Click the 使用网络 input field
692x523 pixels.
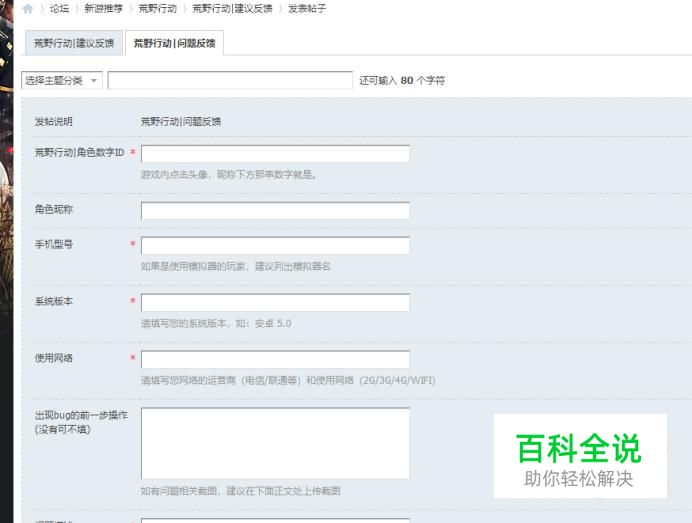[275, 359]
